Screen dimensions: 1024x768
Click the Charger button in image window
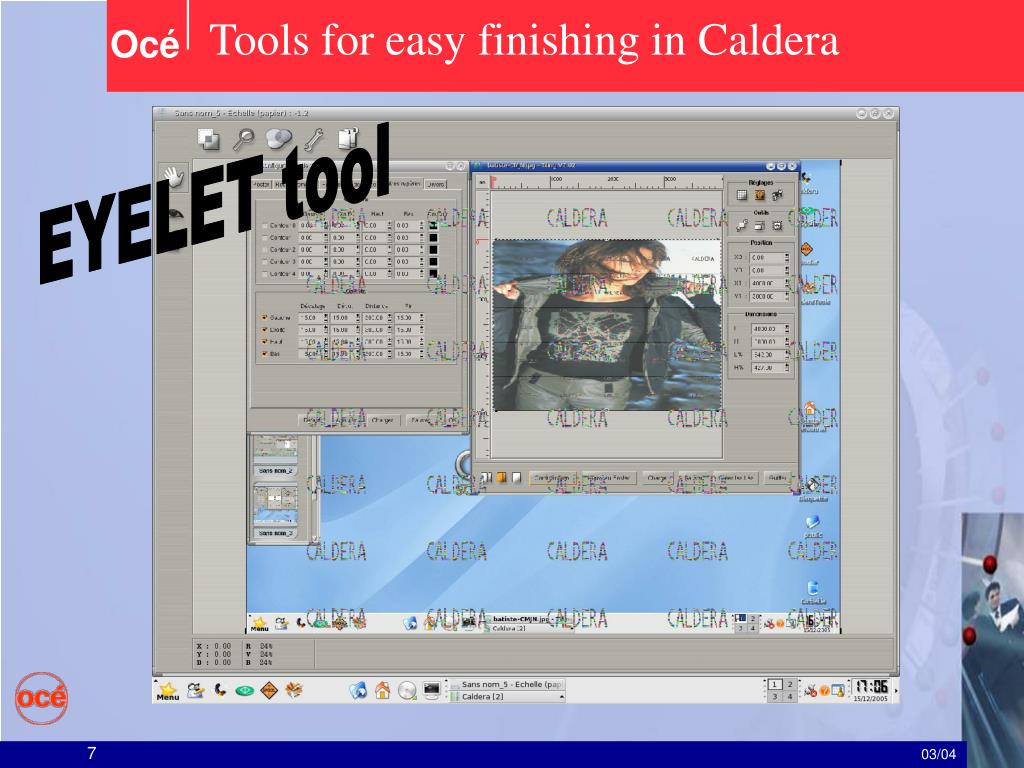(x=657, y=478)
